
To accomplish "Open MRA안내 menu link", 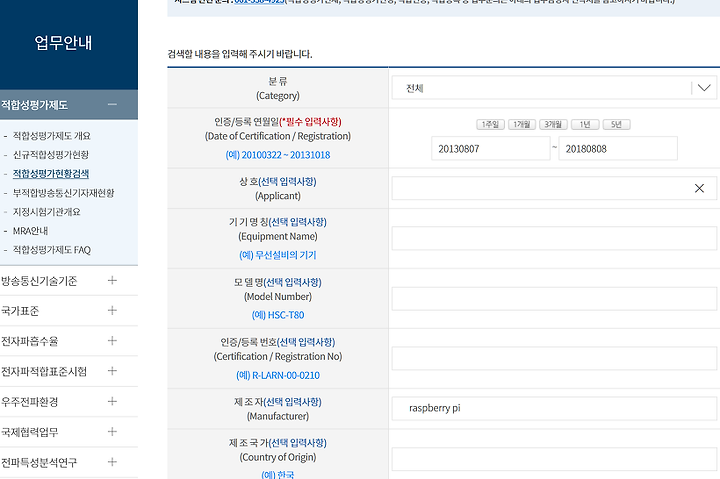I will [x=30, y=231].
